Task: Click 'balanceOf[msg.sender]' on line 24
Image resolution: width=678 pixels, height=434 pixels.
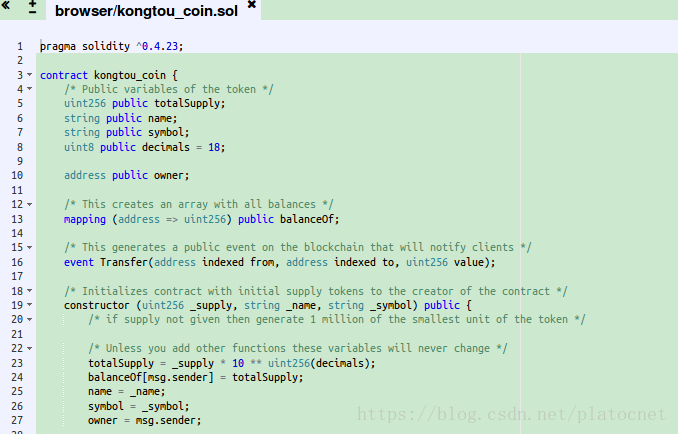Action: tap(151, 377)
